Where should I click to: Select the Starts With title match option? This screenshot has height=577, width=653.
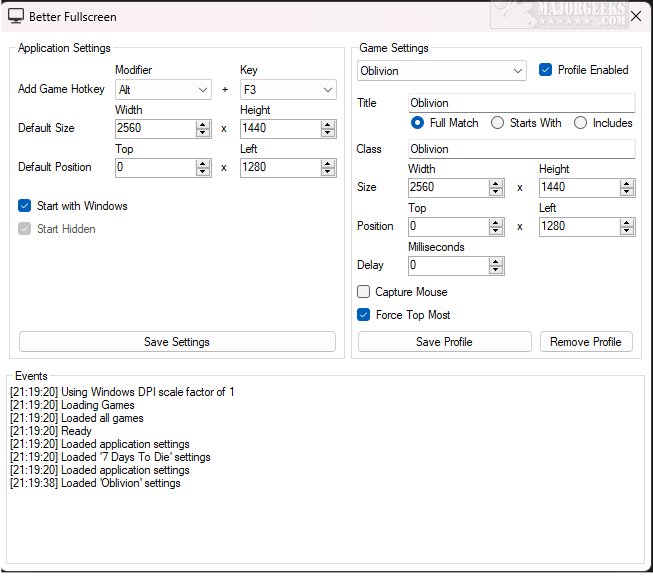coord(497,123)
